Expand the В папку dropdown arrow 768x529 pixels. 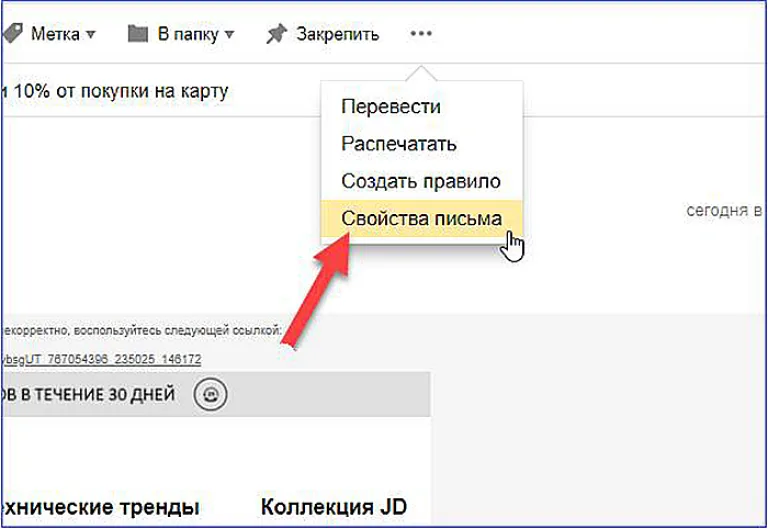tap(229, 34)
